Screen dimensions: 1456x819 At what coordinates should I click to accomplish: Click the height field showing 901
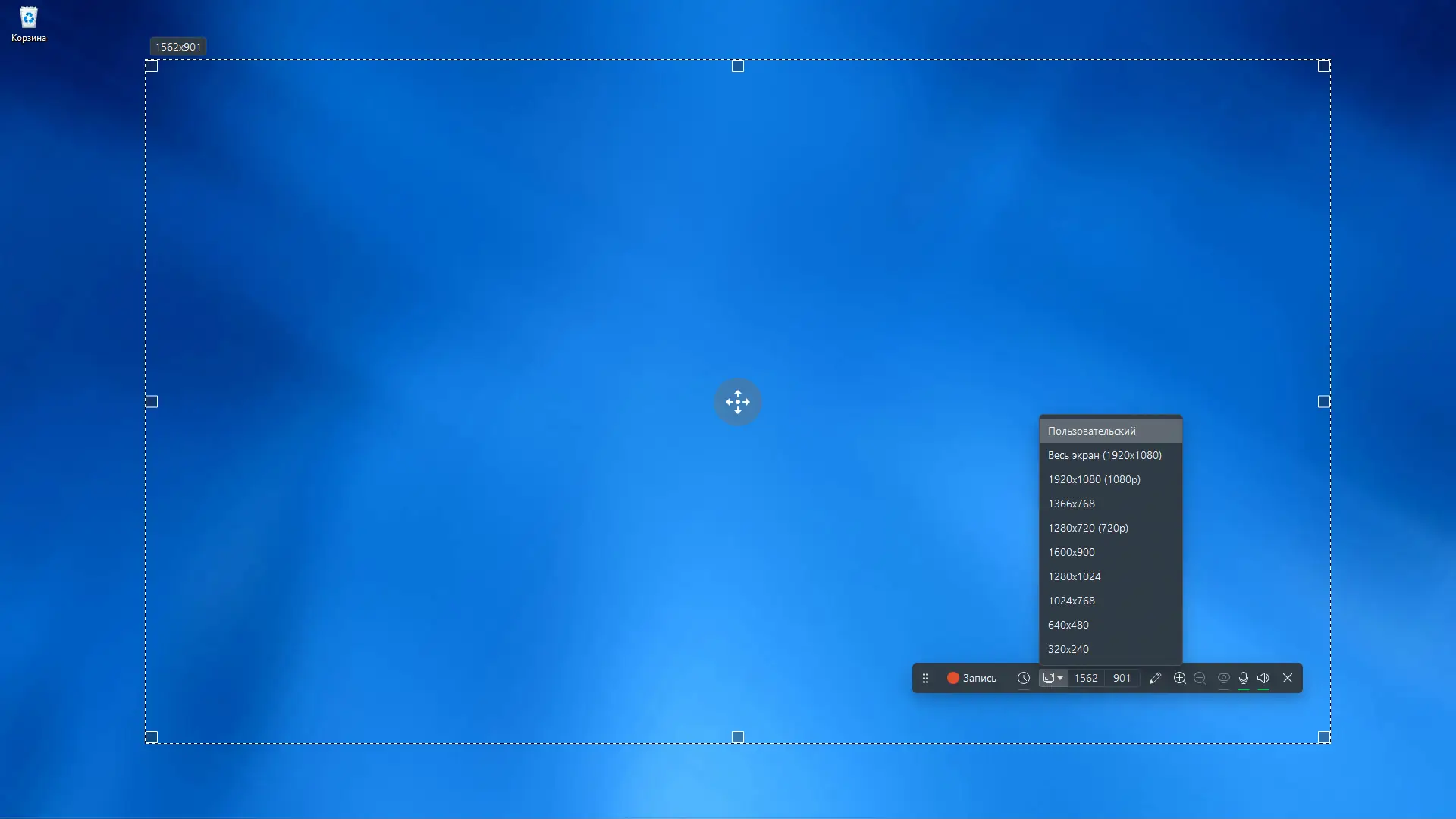1122,678
